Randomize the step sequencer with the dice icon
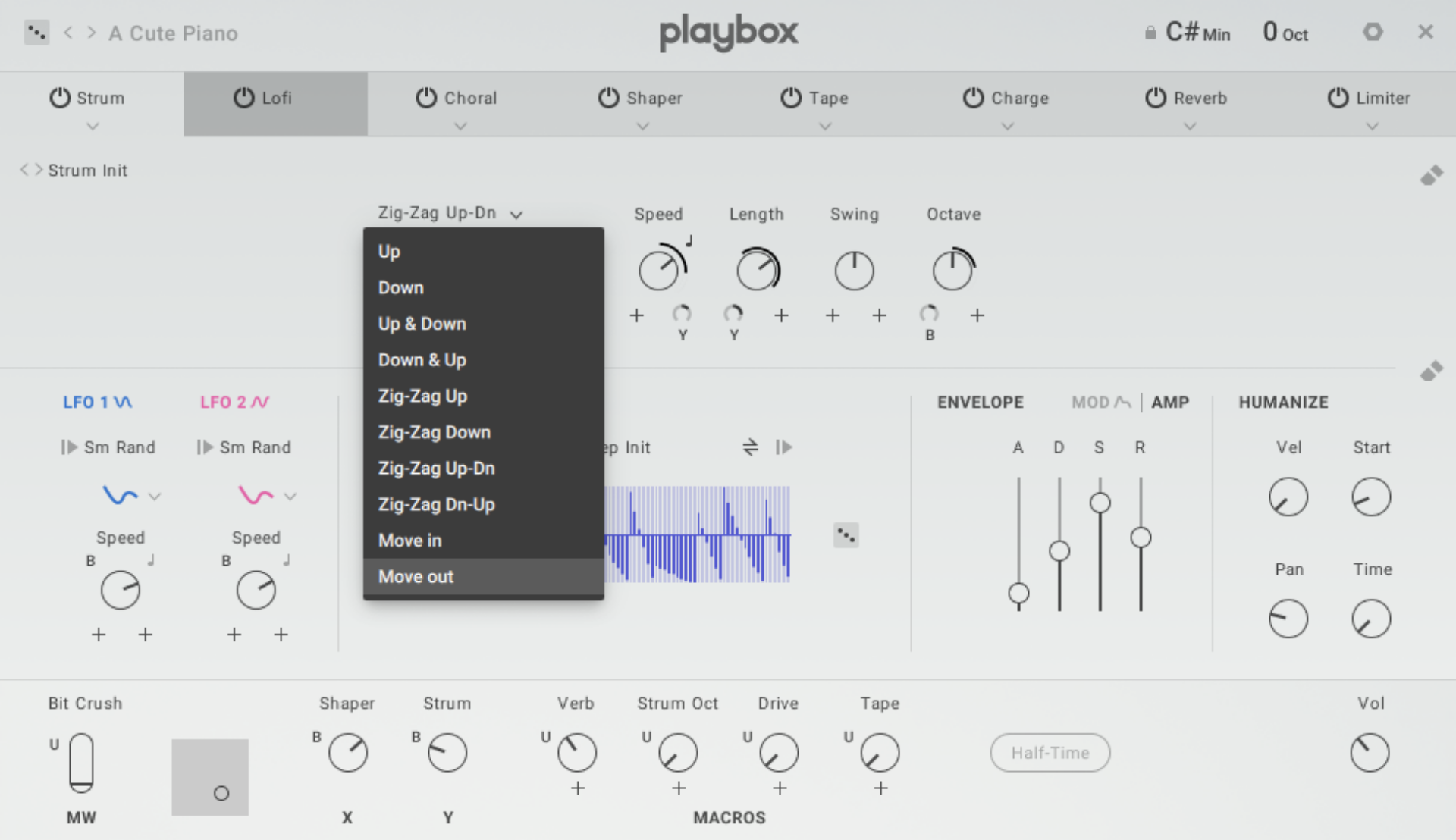 pyautogui.click(x=846, y=535)
